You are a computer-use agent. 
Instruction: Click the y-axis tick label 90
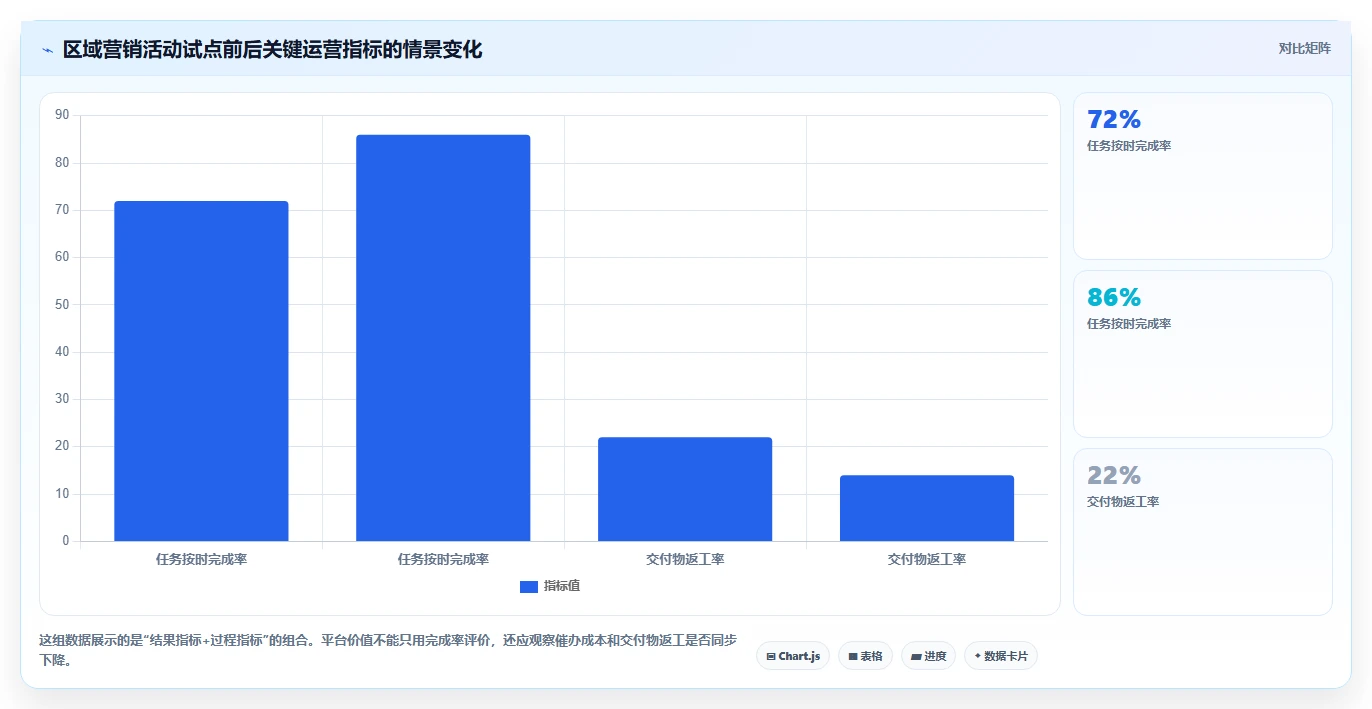(x=62, y=115)
